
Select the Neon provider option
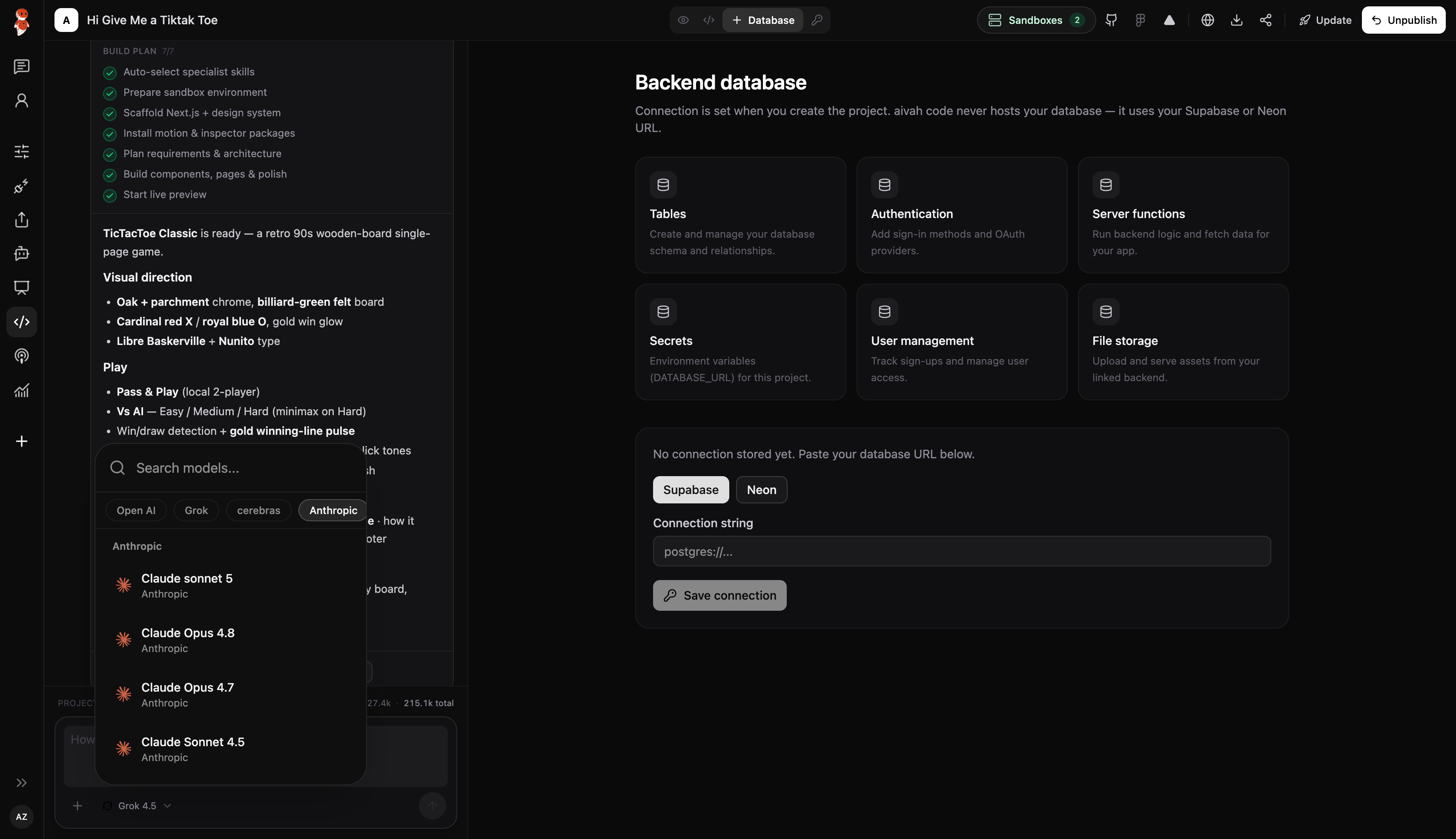[x=761, y=490]
